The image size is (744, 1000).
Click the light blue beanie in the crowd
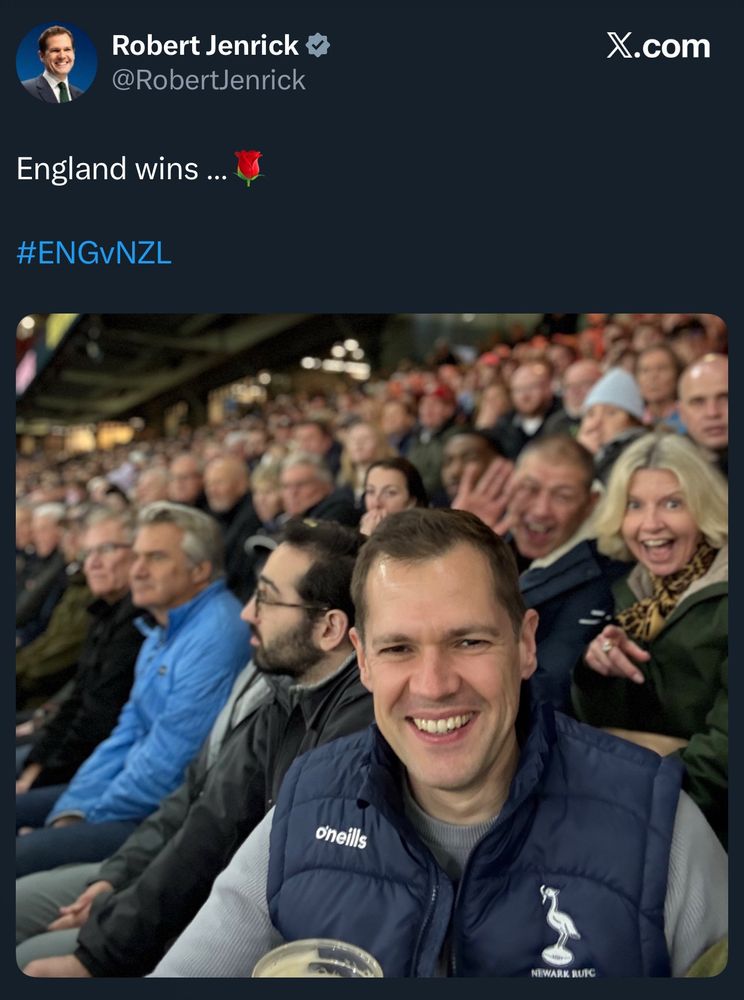(615, 392)
